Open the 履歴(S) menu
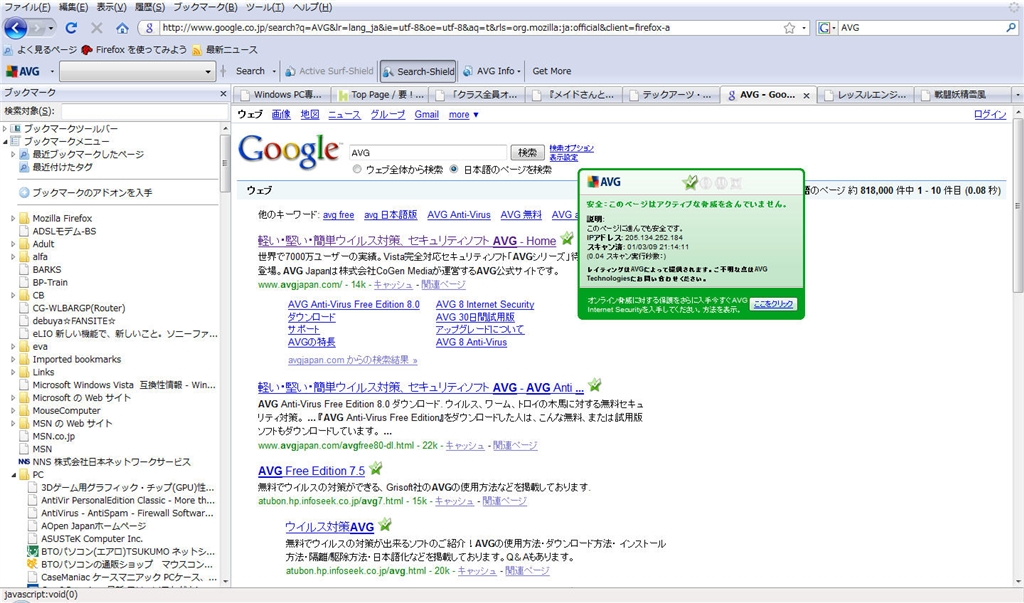The image size is (1024, 603). point(150,7)
